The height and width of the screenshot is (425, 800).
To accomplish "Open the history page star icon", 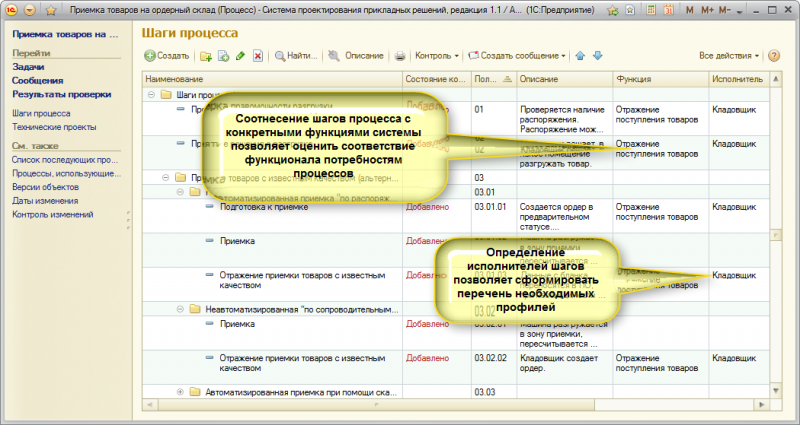I will 631,10.
